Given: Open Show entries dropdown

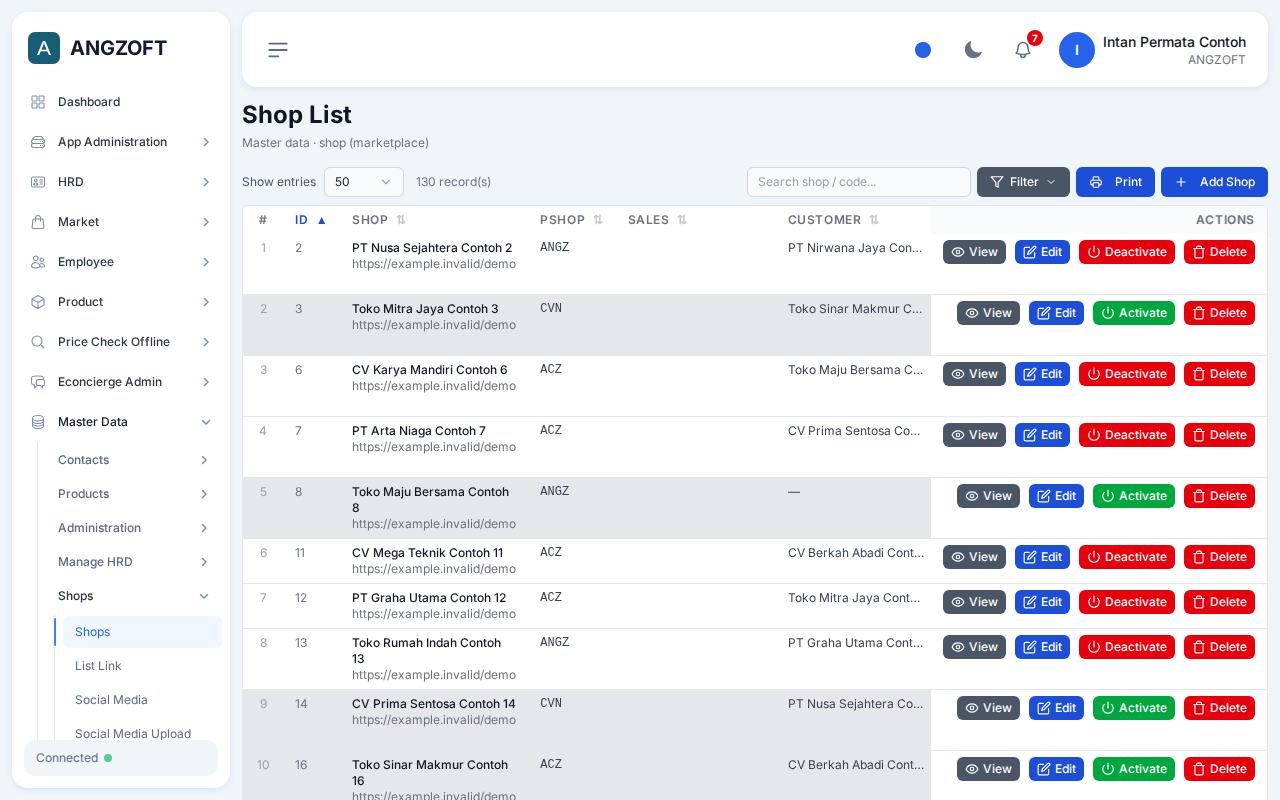Looking at the screenshot, I should tap(364, 182).
